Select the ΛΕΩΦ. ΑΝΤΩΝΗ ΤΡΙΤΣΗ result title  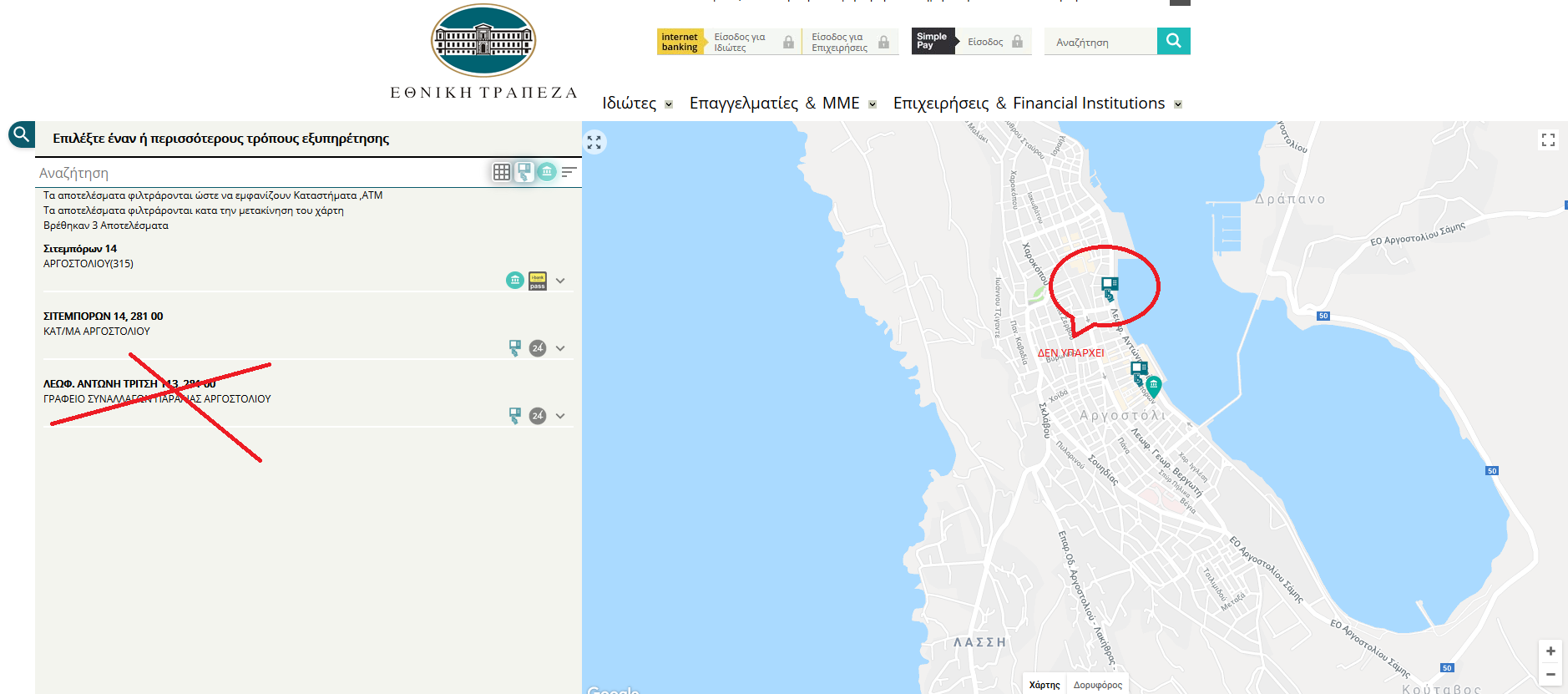tap(129, 384)
